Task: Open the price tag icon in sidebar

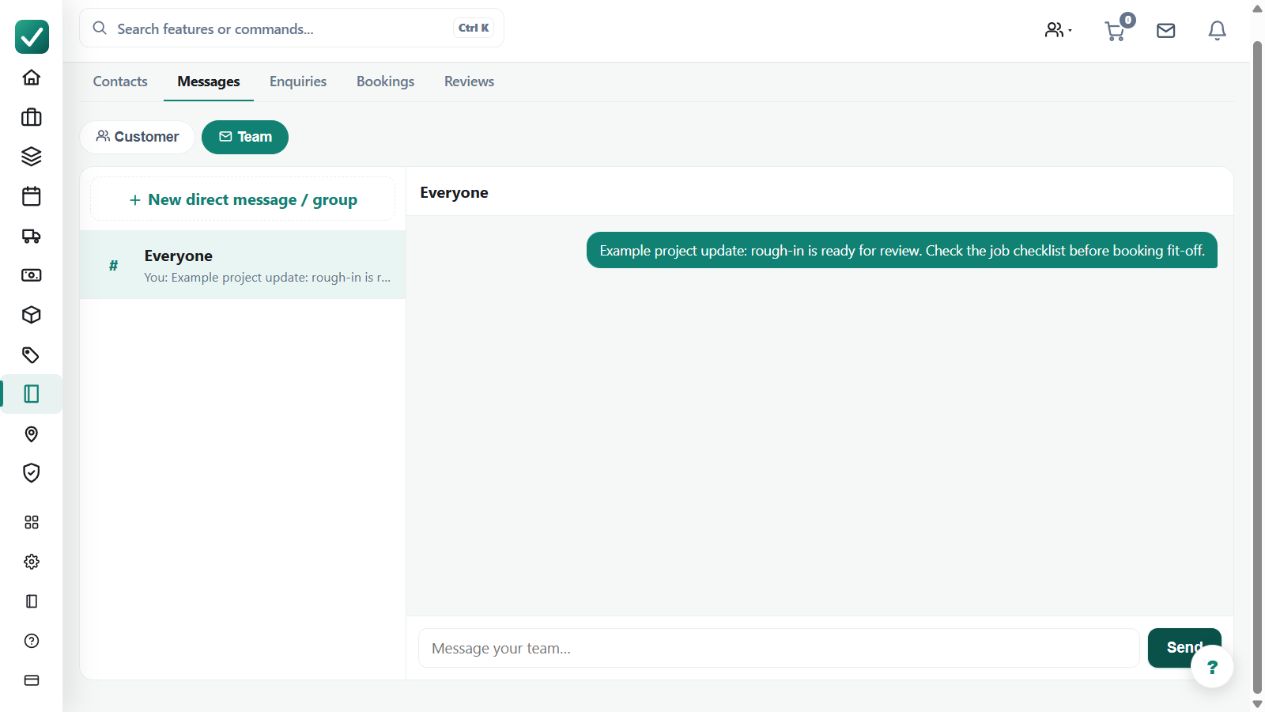Action: 31,355
